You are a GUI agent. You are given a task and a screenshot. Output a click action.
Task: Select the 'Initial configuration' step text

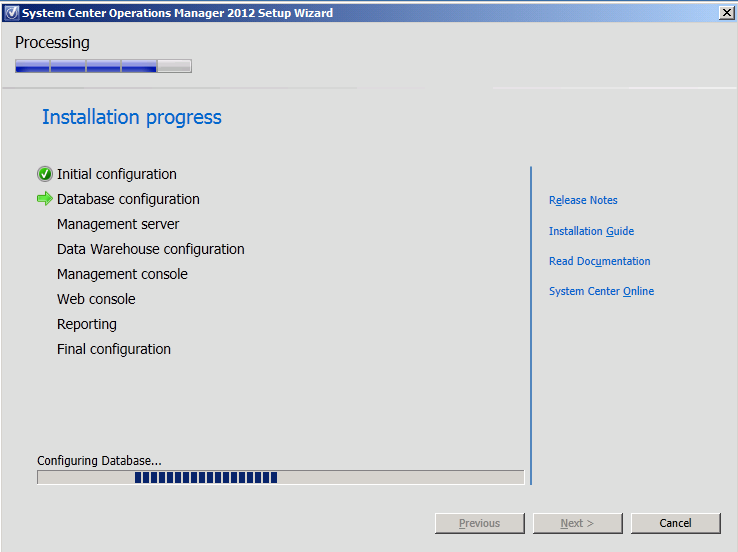(x=117, y=174)
